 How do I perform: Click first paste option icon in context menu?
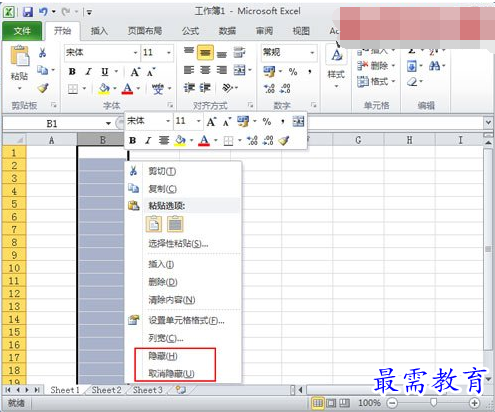point(154,224)
